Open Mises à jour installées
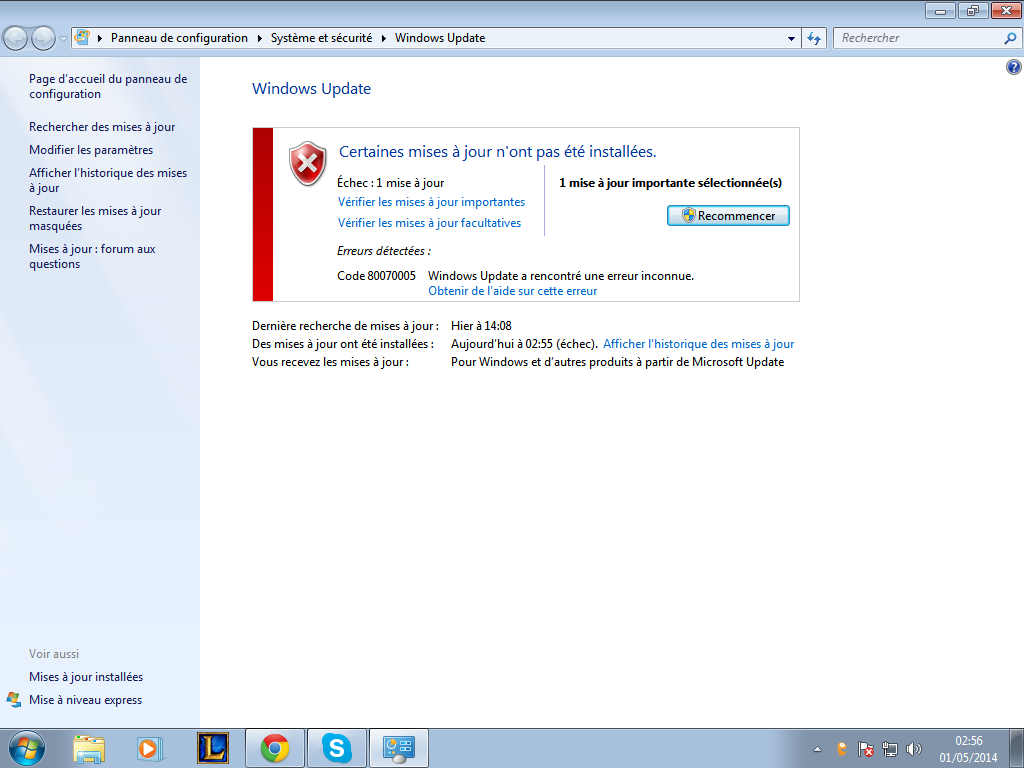 (86, 677)
